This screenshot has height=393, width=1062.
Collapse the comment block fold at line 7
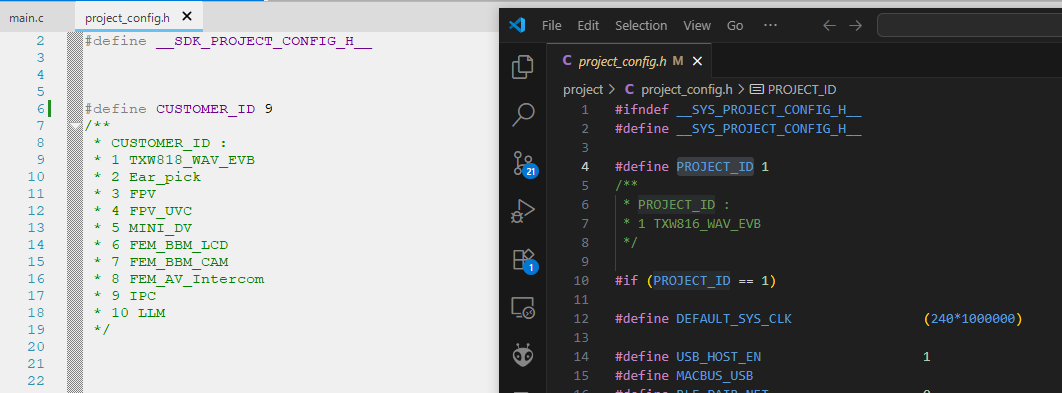point(75,126)
